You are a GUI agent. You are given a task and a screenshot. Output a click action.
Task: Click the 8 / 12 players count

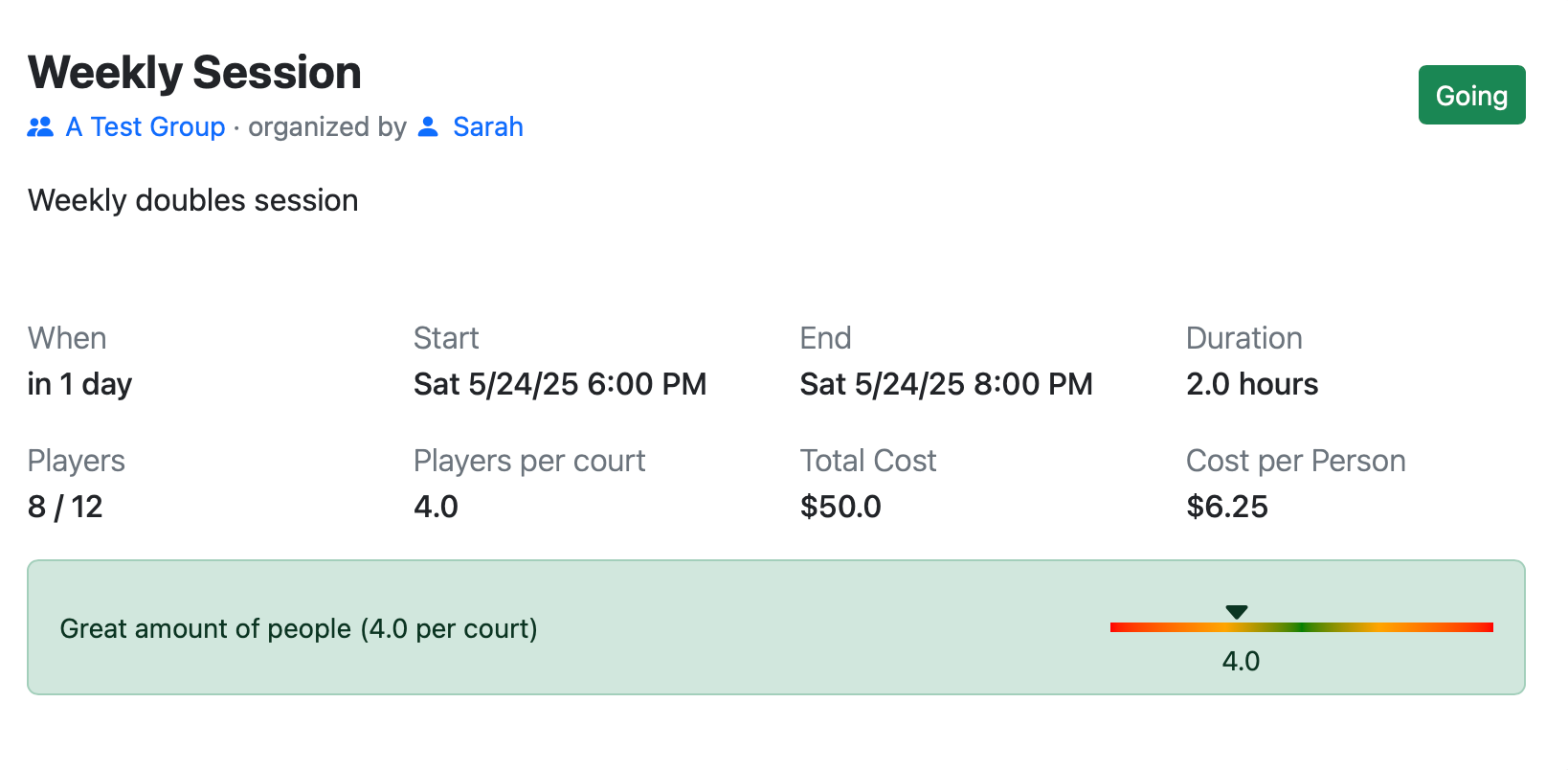click(65, 507)
